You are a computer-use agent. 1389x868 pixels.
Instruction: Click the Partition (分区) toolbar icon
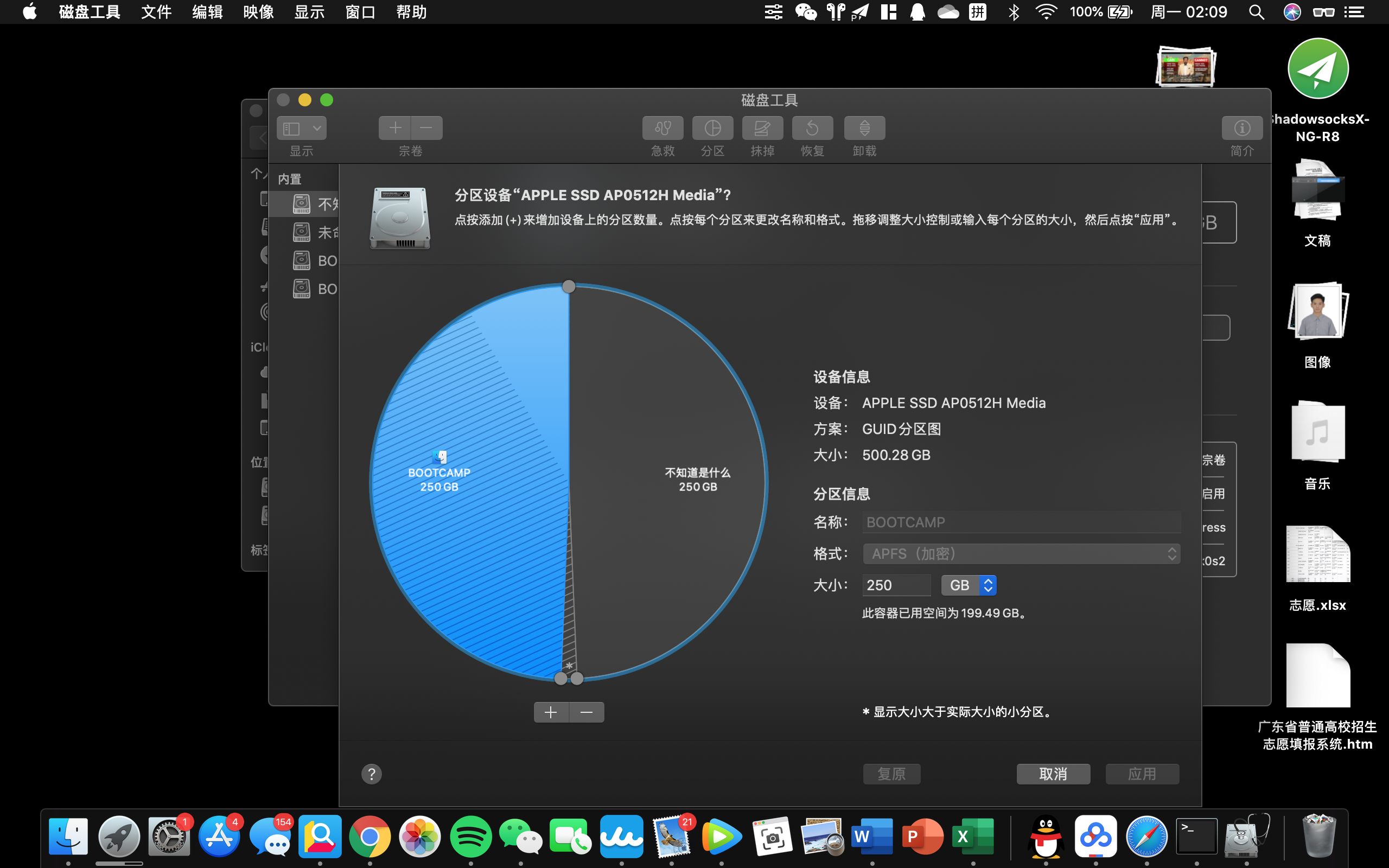[712, 128]
